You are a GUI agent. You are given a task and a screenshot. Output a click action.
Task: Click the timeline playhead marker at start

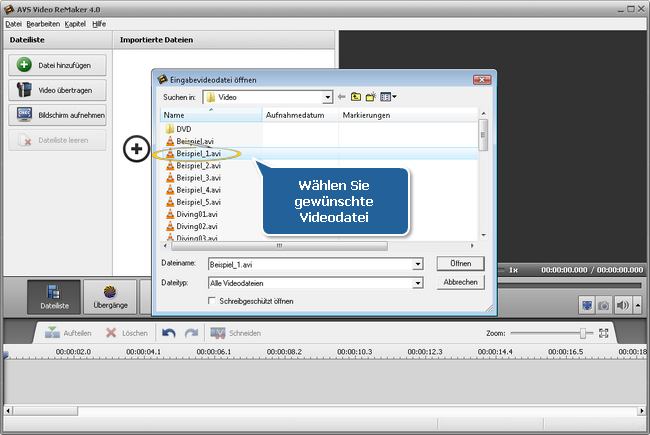pos(6,355)
